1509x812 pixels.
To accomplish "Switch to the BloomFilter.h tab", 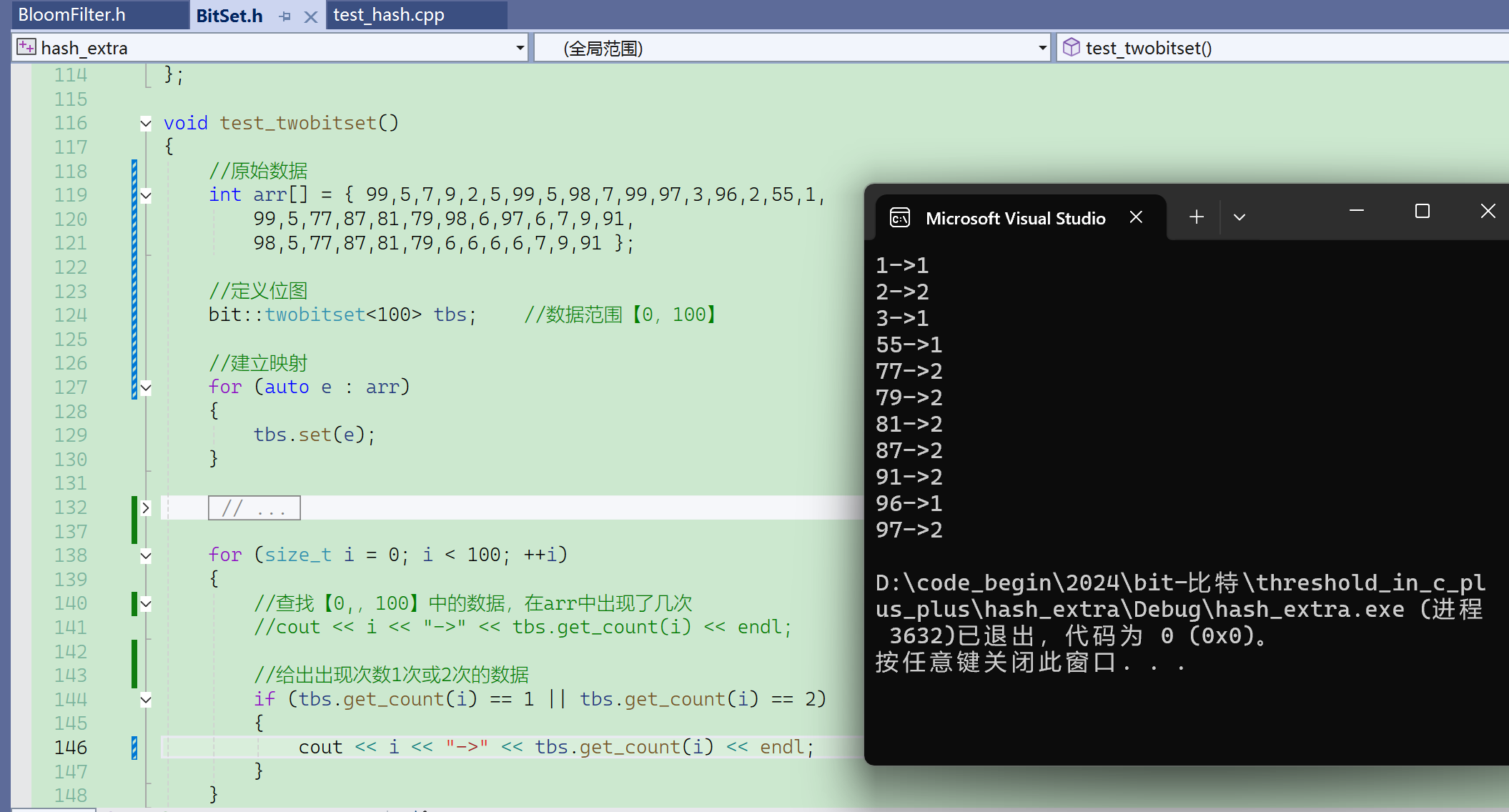I will (x=71, y=15).
